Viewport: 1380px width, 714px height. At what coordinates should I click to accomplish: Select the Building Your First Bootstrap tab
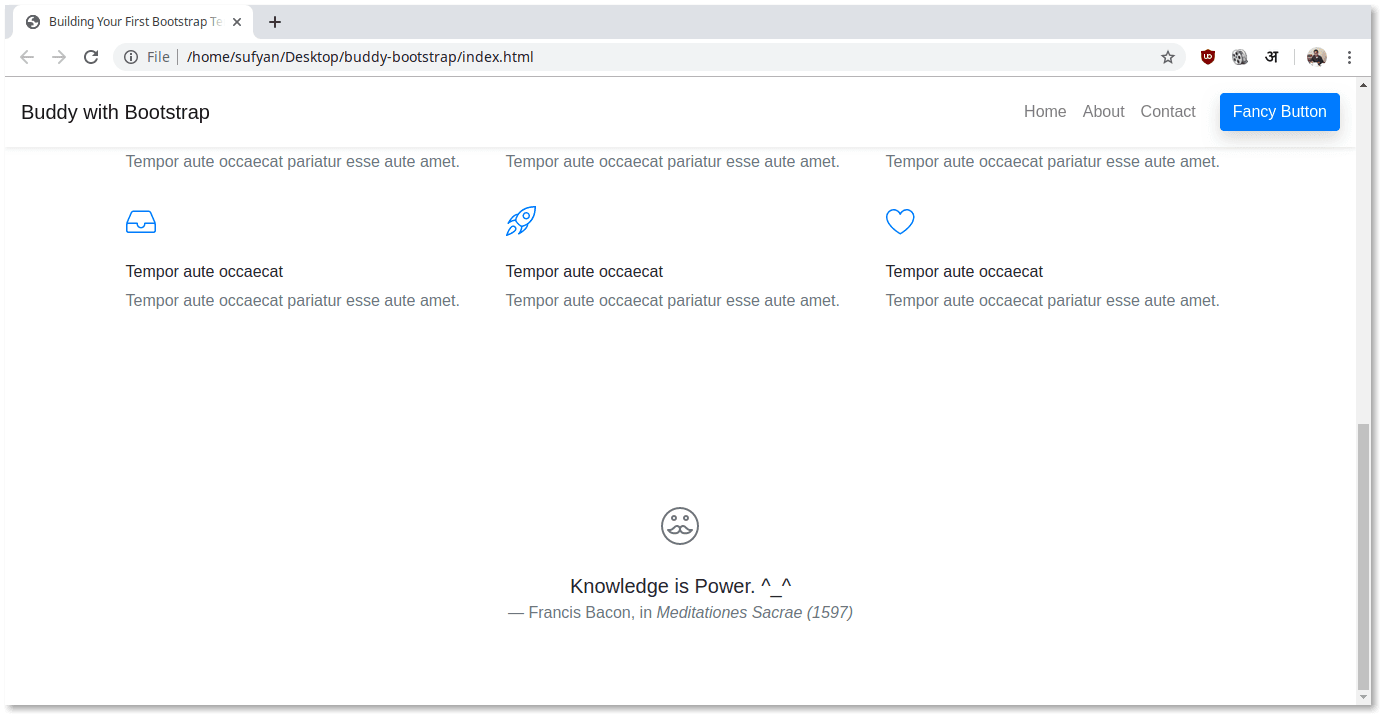(x=130, y=22)
